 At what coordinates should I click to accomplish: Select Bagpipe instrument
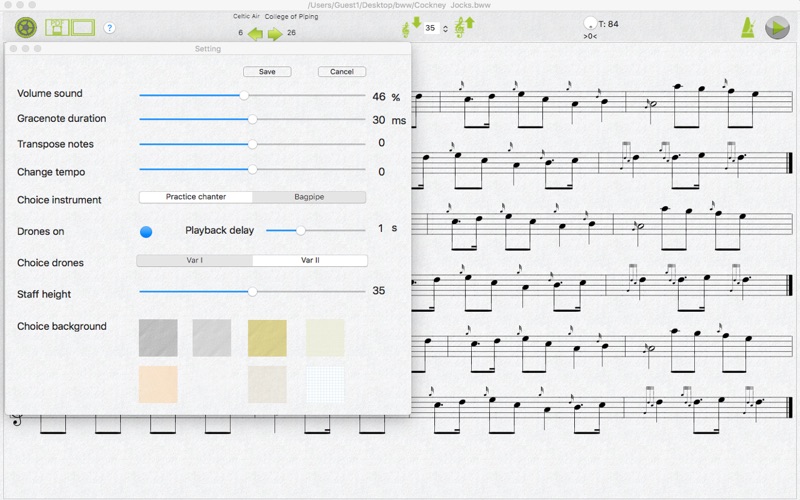tap(309, 197)
